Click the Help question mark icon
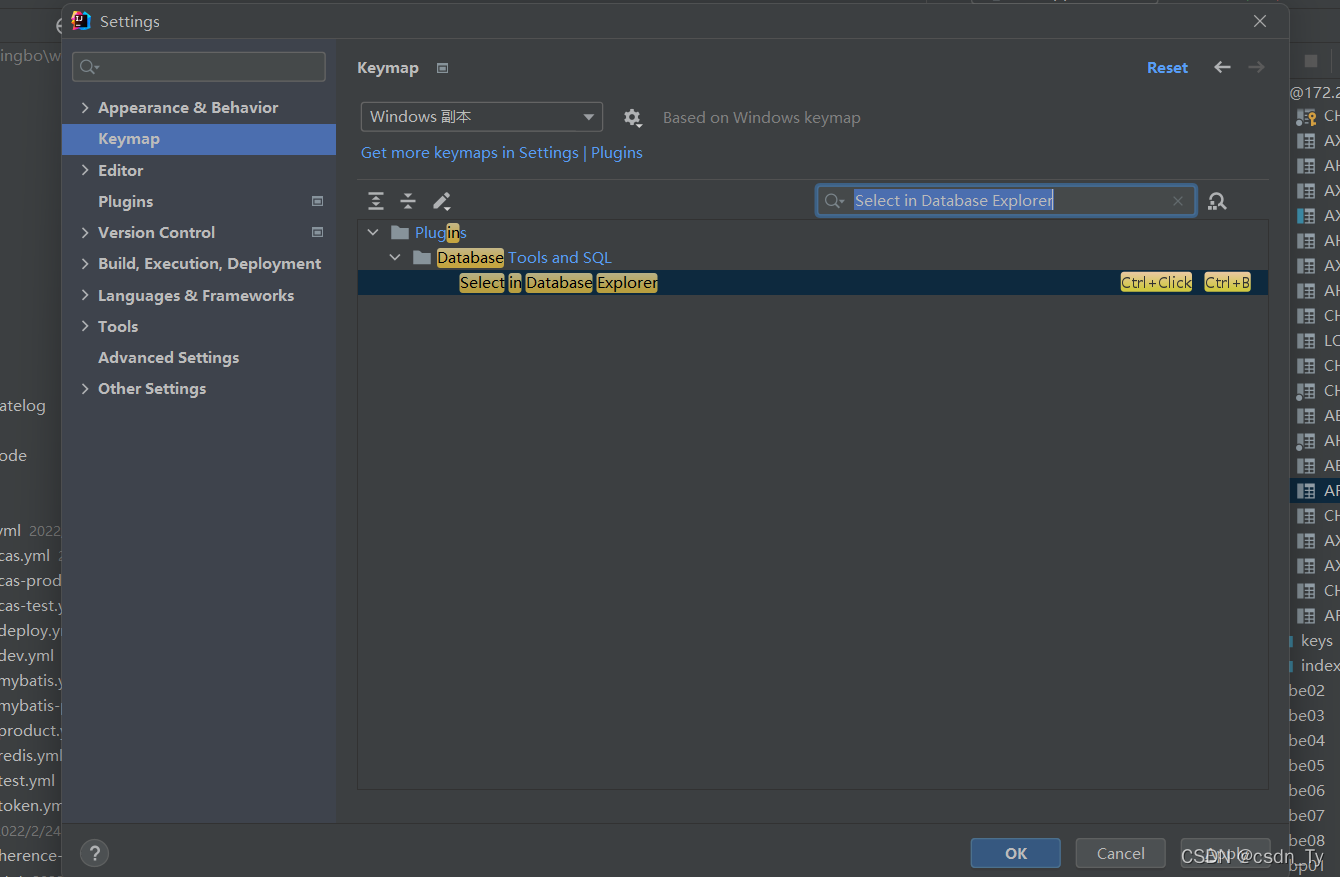Image resolution: width=1340 pixels, height=877 pixels. point(94,853)
